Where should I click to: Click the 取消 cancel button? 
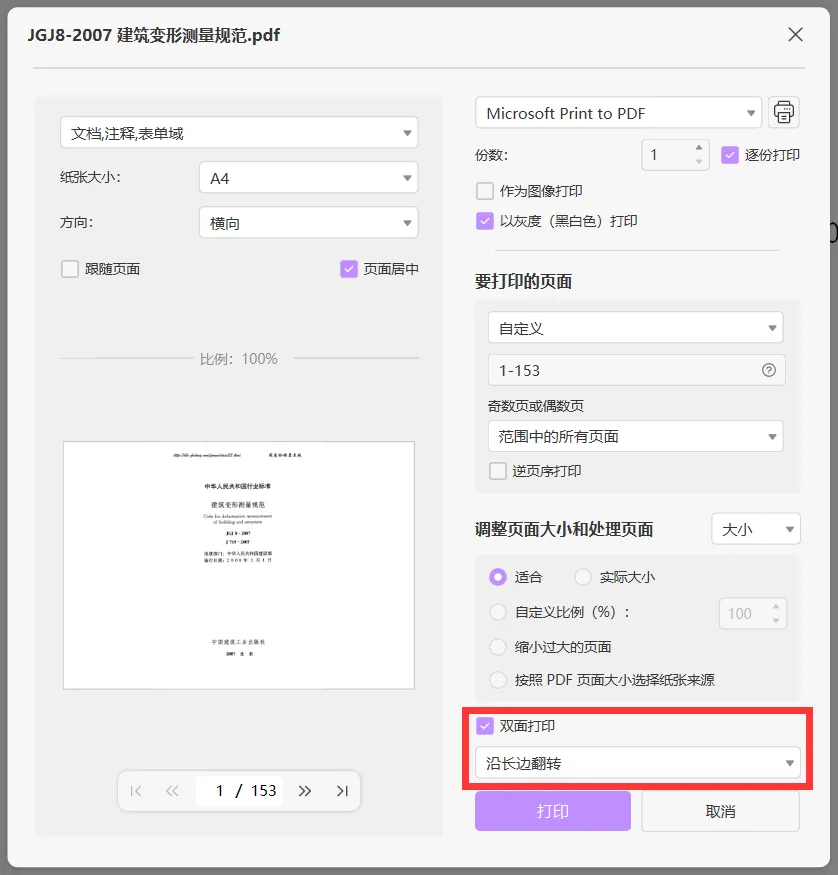[720, 811]
